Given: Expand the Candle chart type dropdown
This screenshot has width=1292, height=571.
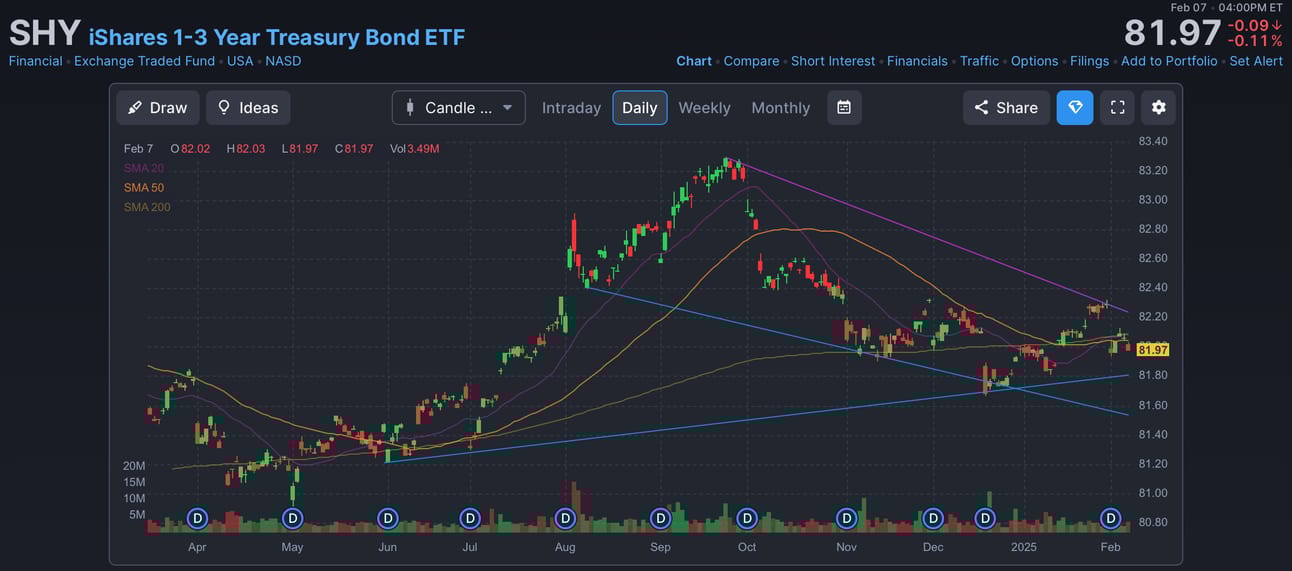Looking at the screenshot, I should pos(459,108).
